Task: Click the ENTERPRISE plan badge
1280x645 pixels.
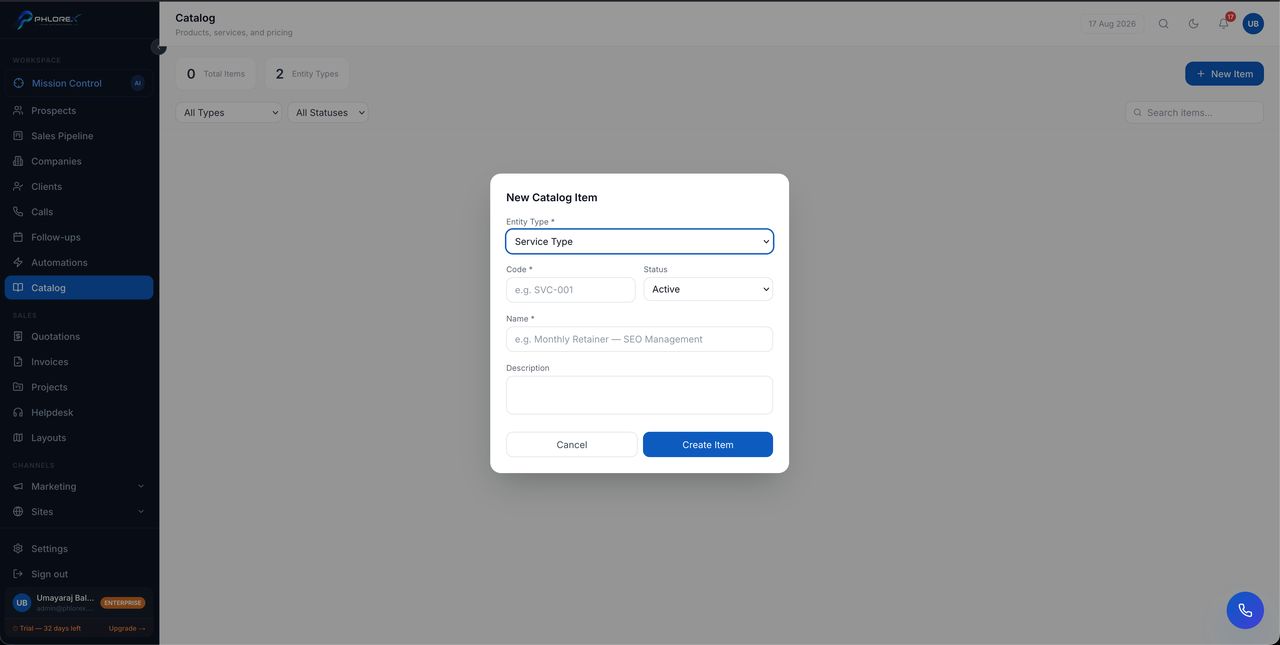Action: tap(123, 603)
